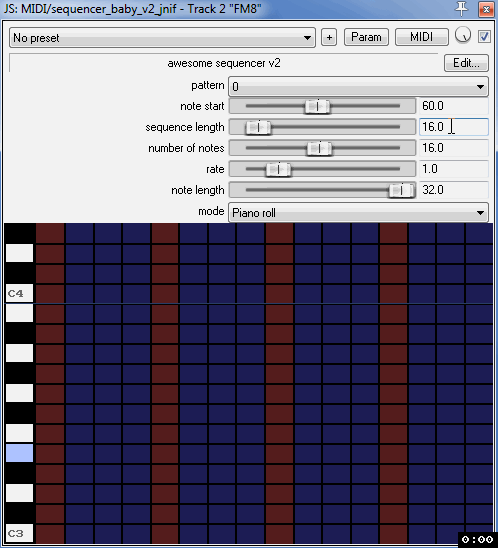The height and width of the screenshot is (548, 498).
Task: Click the number of notes value 16.0
Action: pyautogui.click(x=453, y=148)
